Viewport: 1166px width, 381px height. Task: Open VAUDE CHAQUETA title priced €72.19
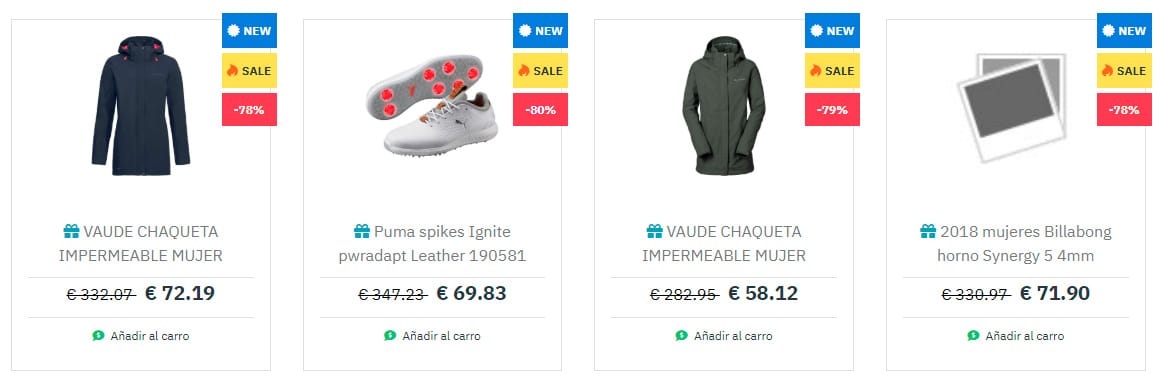tap(141, 243)
